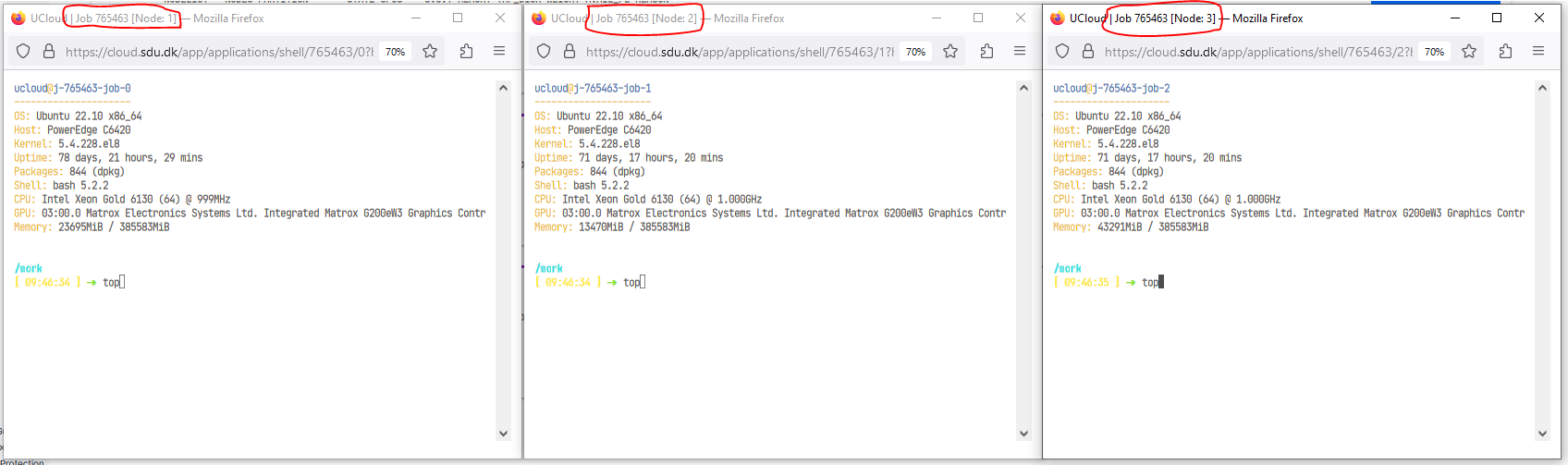
Task: Open Firefox application menu in Node 1 window
Action: (x=499, y=52)
